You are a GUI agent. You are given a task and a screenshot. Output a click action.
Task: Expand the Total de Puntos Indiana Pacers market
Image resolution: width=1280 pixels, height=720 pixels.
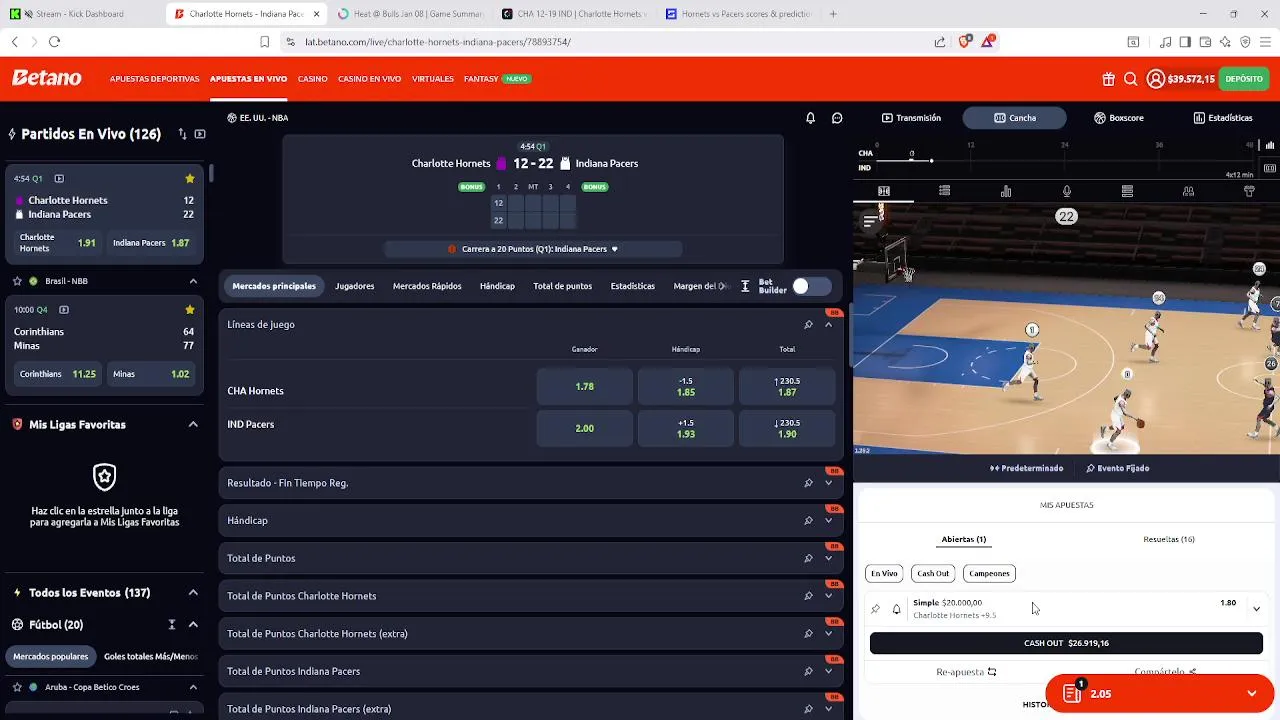(x=828, y=671)
